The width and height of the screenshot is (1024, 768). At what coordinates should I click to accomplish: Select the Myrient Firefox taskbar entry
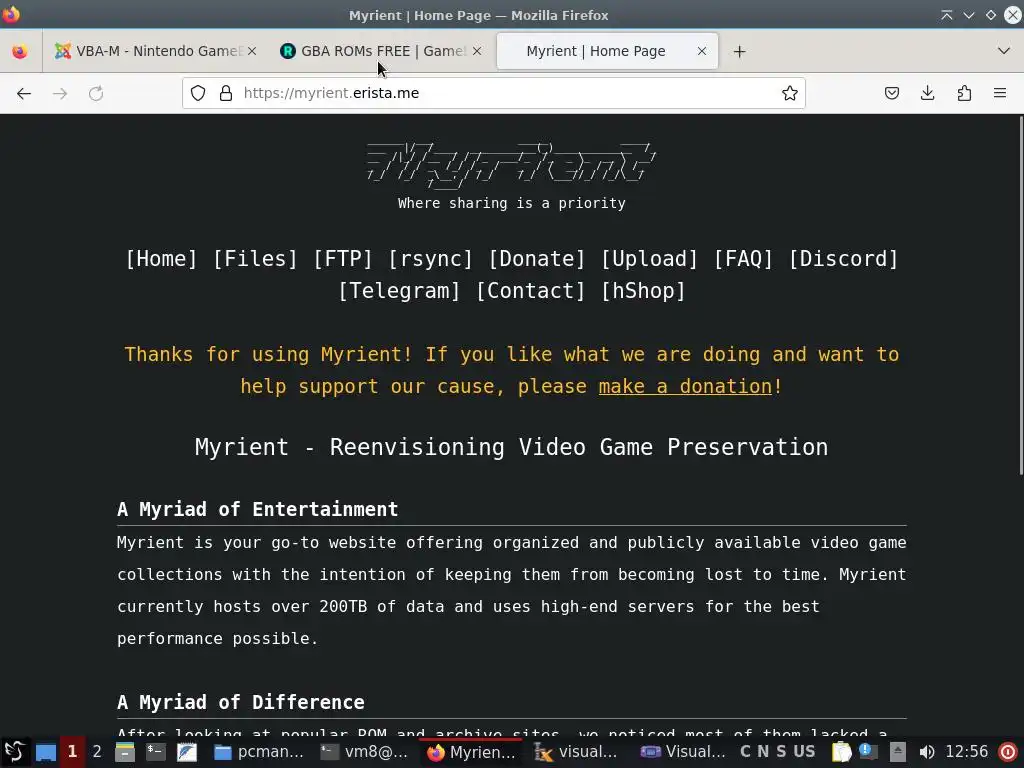pyautogui.click(x=470, y=752)
